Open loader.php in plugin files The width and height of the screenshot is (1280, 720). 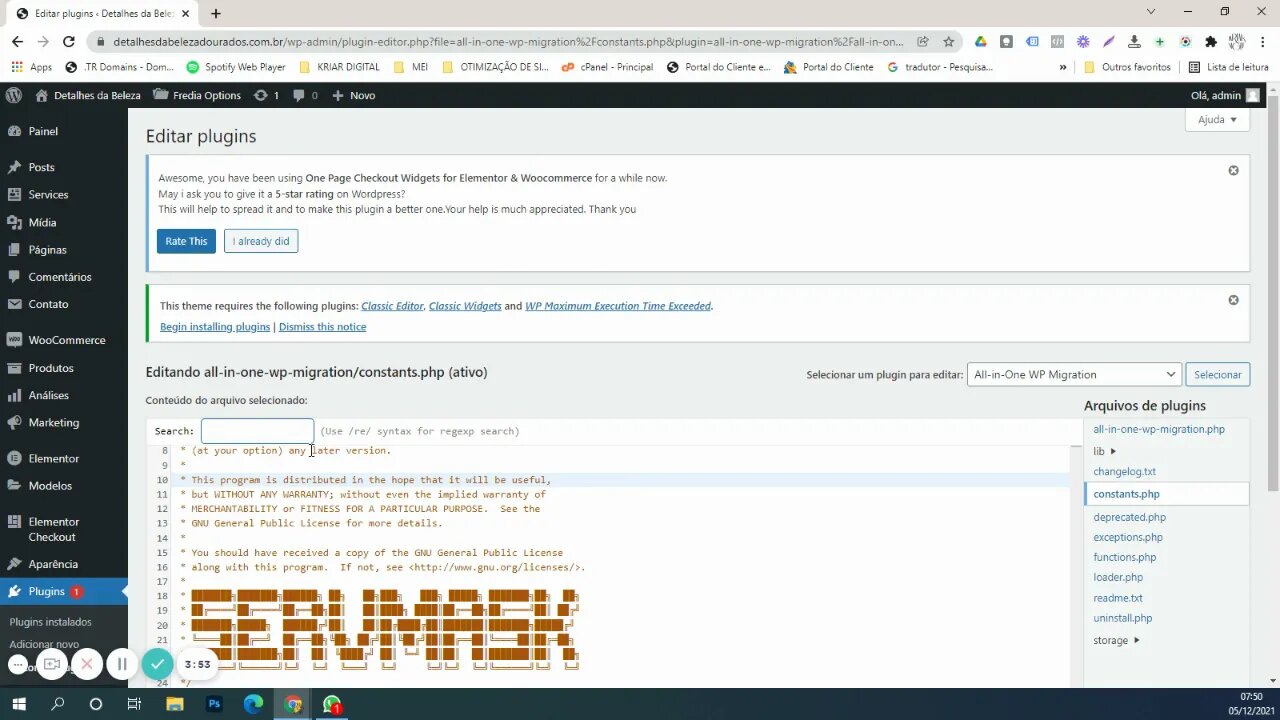1118,577
